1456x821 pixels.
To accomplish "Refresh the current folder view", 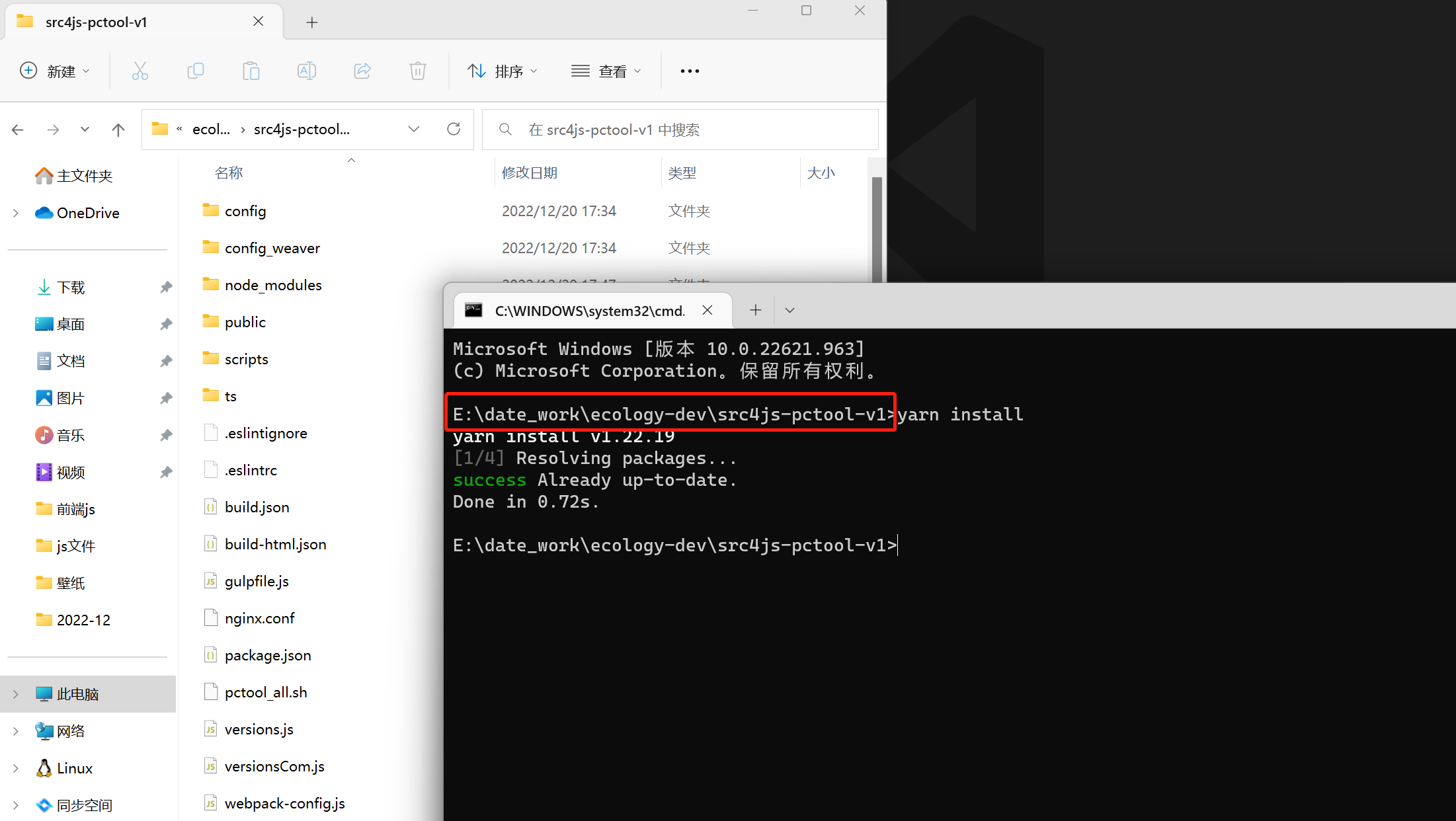I will point(454,129).
